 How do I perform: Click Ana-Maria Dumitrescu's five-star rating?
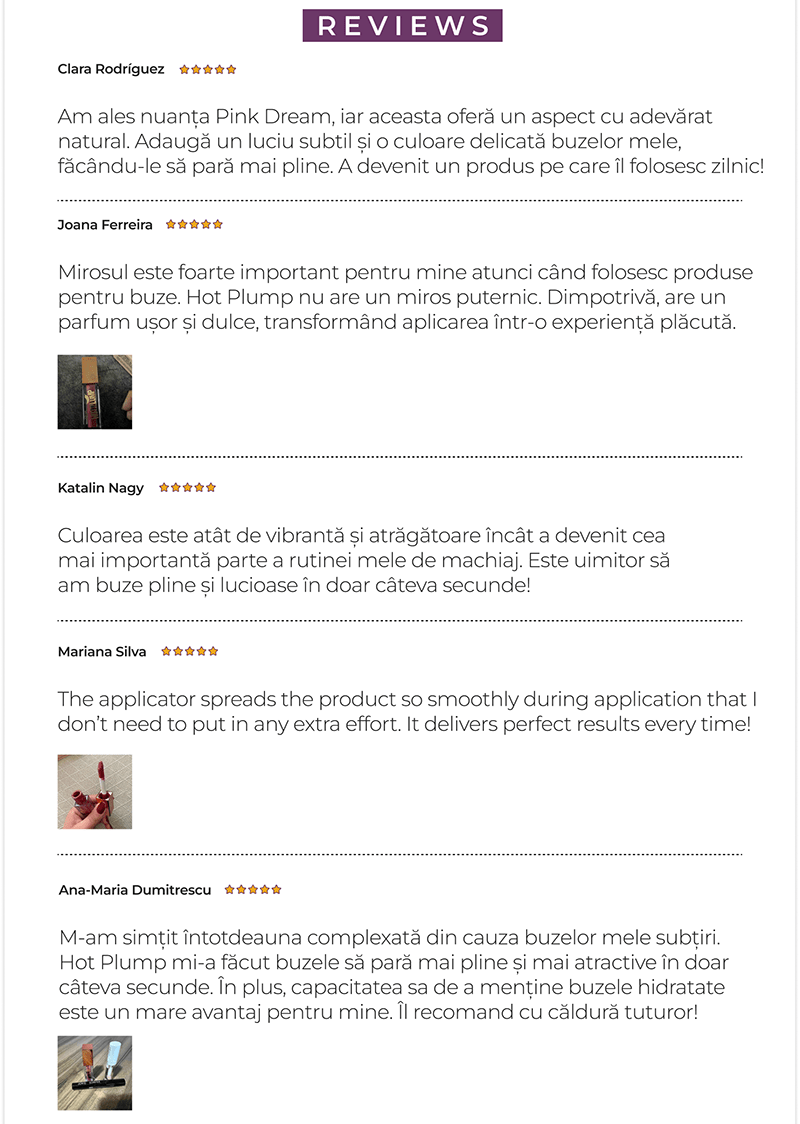(253, 889)
